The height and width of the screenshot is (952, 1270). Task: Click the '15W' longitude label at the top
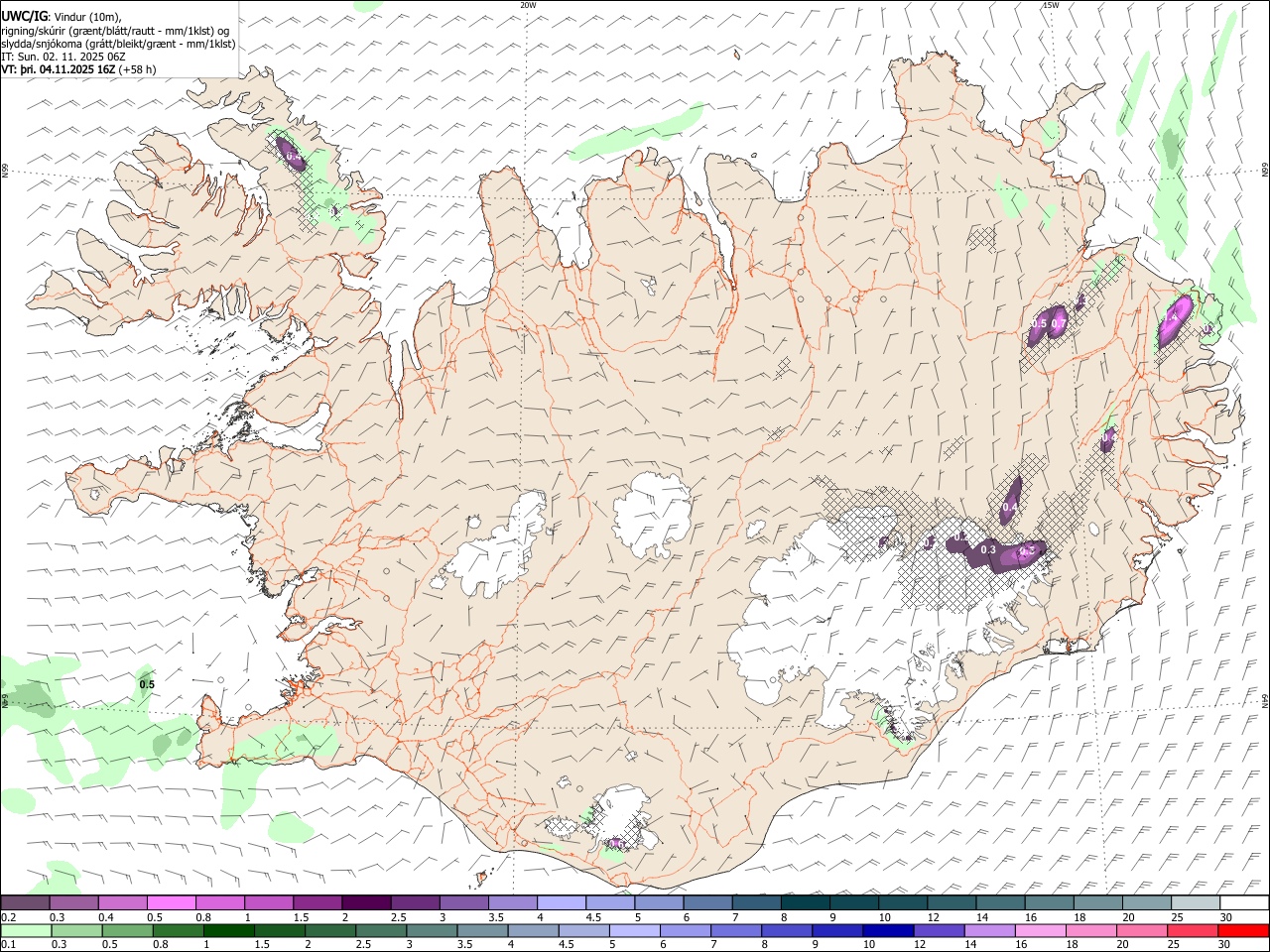1052,5
